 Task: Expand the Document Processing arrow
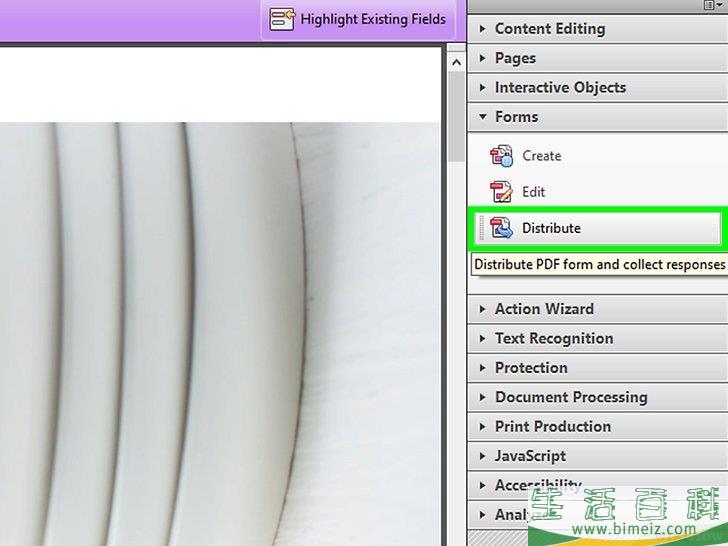tap(482, 397)
